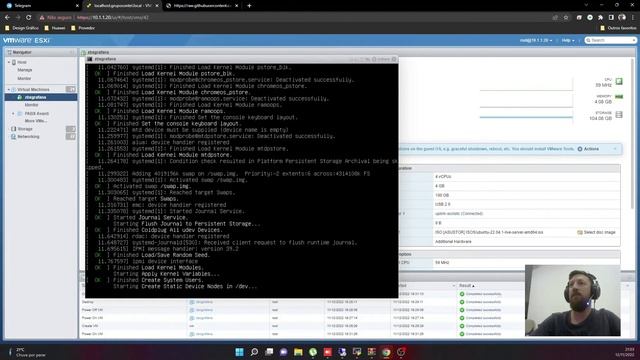Viewport: 640px width, 360px height.
Task: Open Google Chrome from the taskbar
Action: 386,352
